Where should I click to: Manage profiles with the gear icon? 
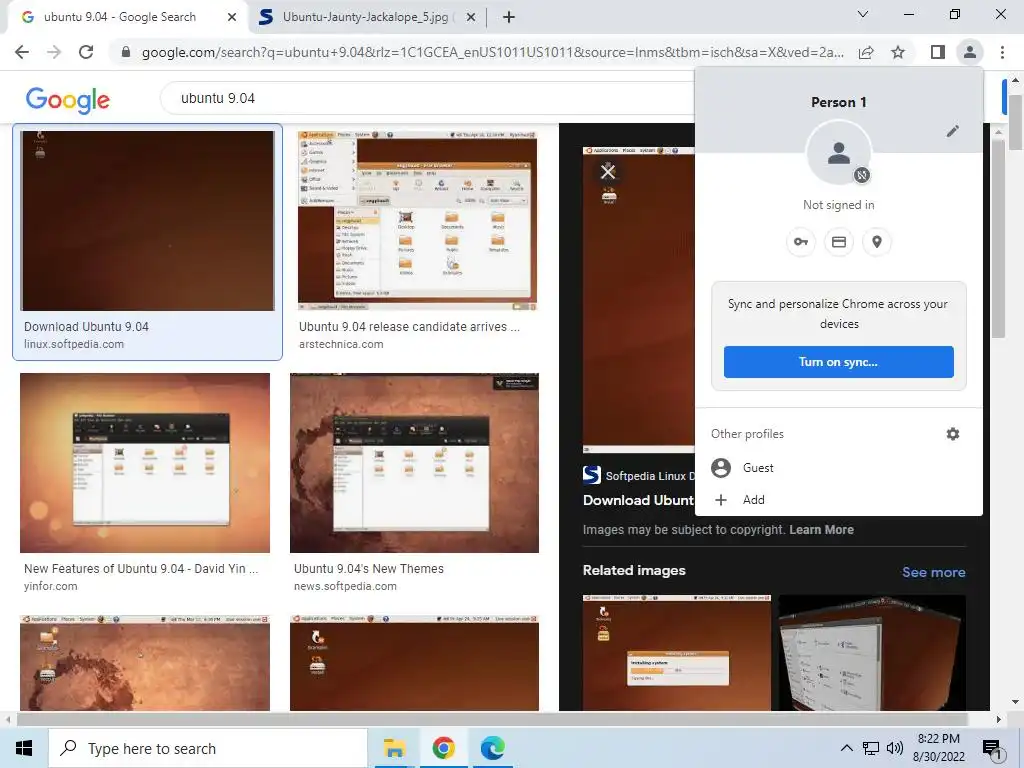coord(953,434)
